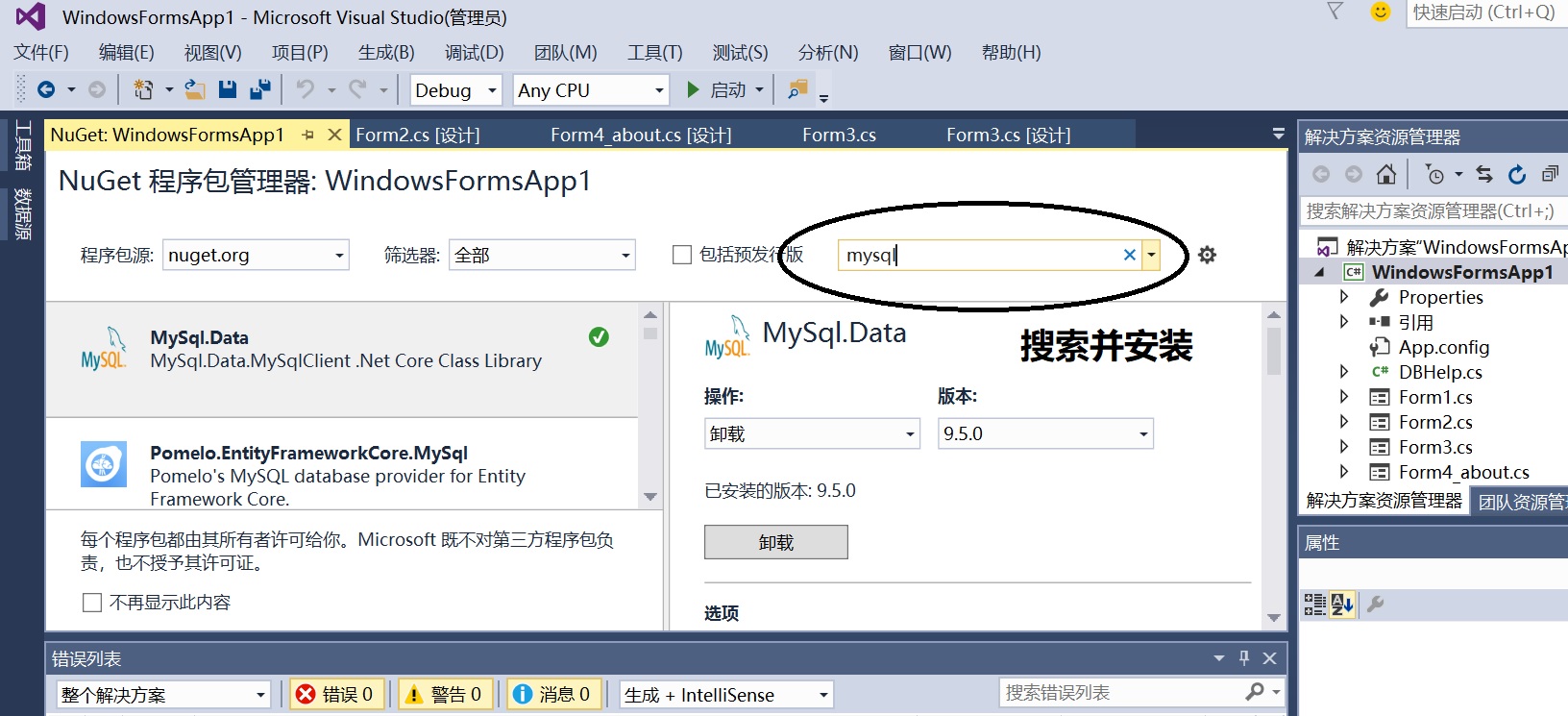Open the 整个解决方案 scope dropdown
This screenshot has width=1568, height=716.
click(163, 694)
